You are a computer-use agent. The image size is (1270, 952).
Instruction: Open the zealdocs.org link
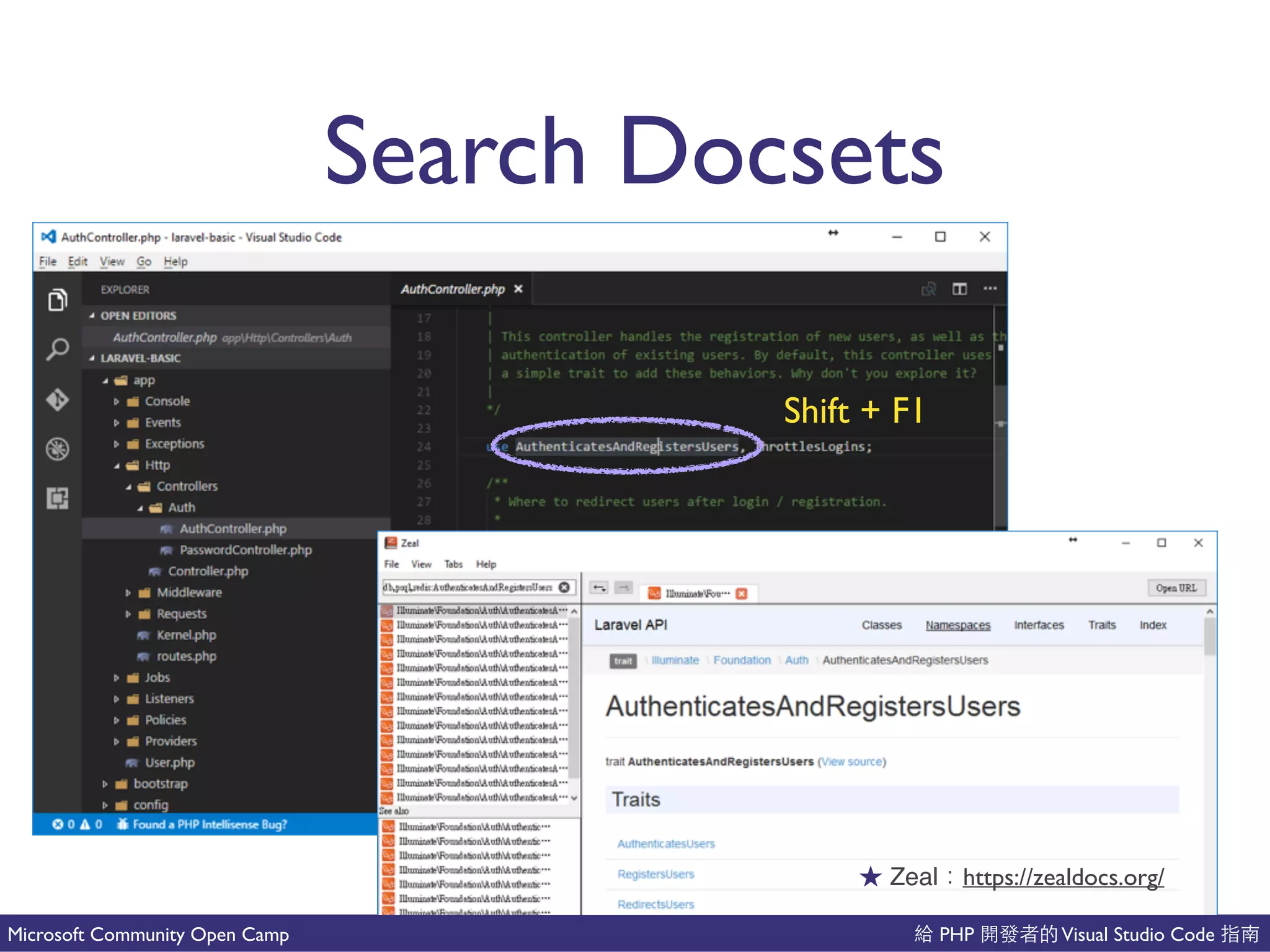coord(1063,877)
